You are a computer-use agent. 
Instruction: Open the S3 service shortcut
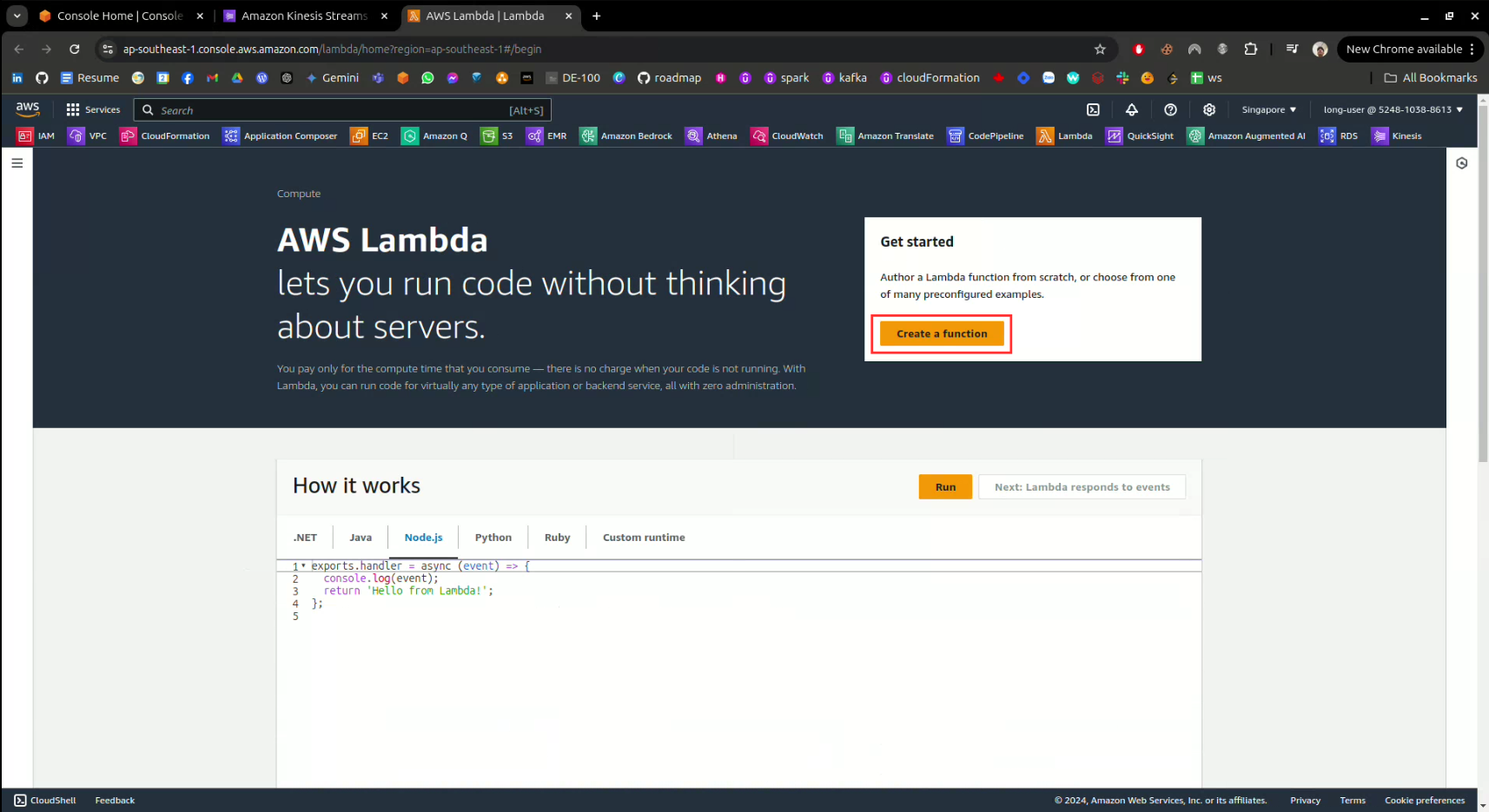pyautogui.click(x=497, y=135)
